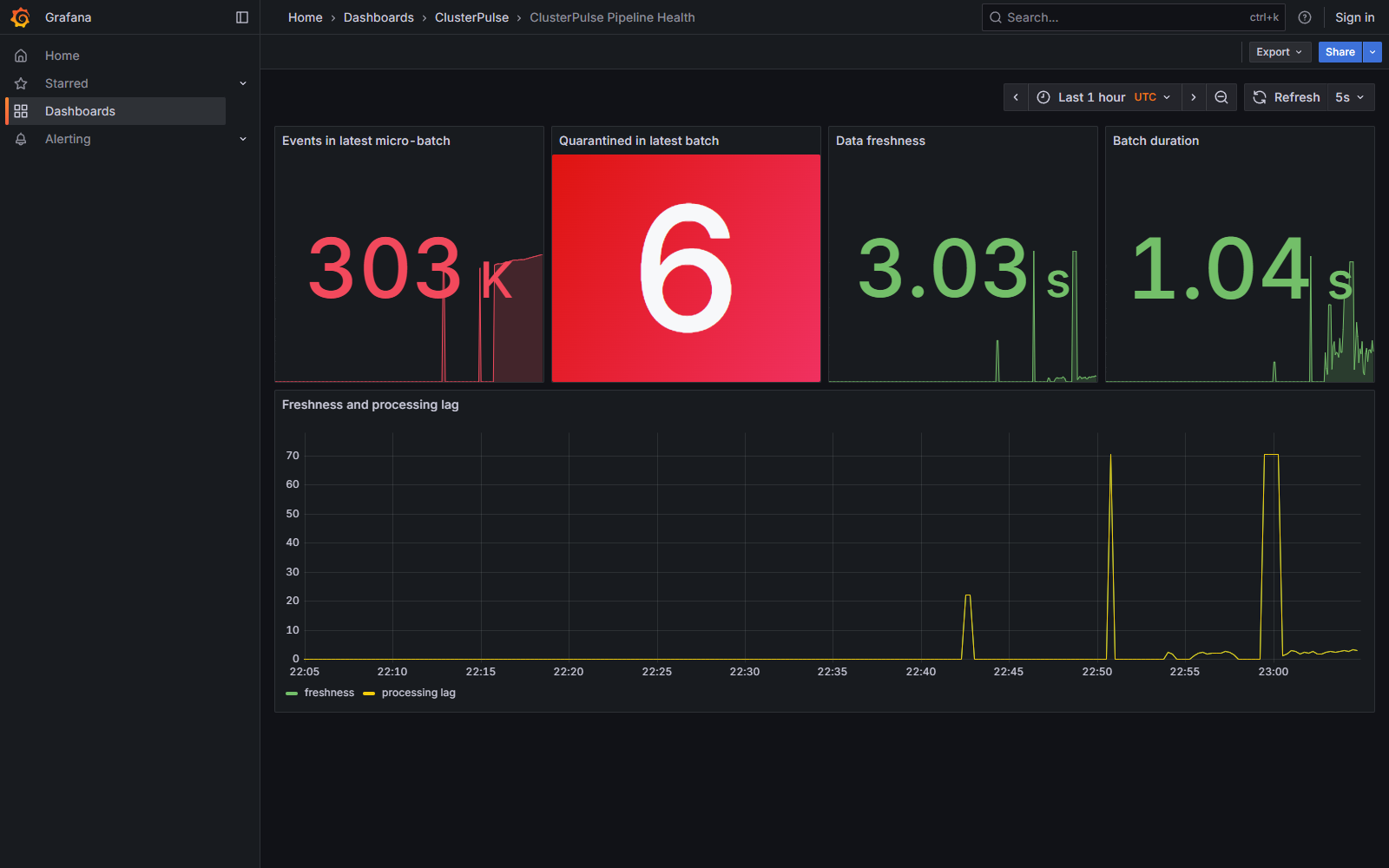Open the Last 1 hour time picker

1104,97
